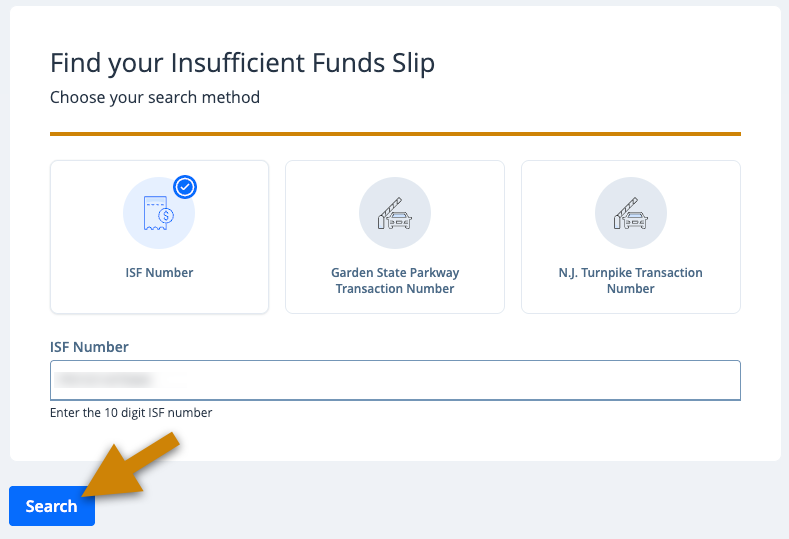The image size is (789, 539).
Task: Click the dollar coin on the receipt icon
Action: 166,216
